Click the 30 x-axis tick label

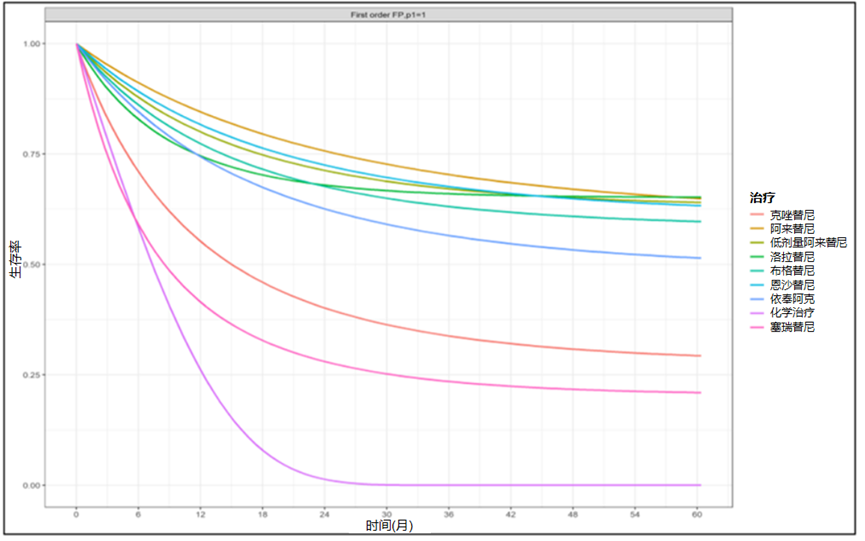pos(388,513)
